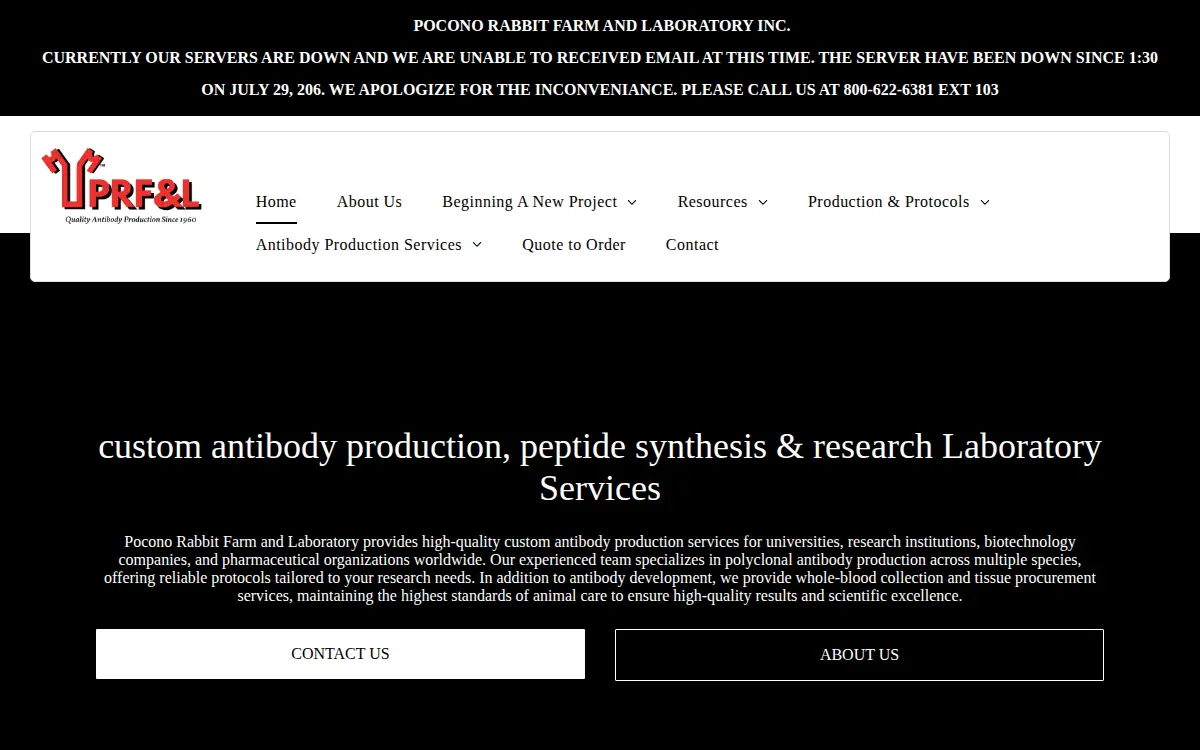Viewport: 1200px width, 750px height.
Task: Expand the Resources dropdown chevron
Action: (763, 203)
